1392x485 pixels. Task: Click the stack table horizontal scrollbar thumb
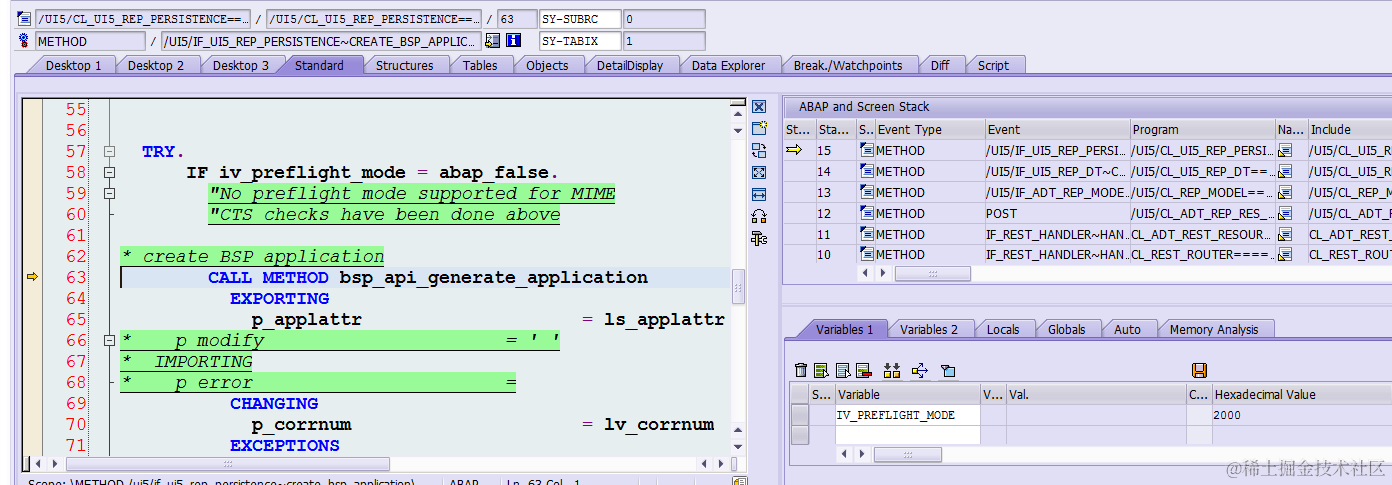tap(932, 273)
